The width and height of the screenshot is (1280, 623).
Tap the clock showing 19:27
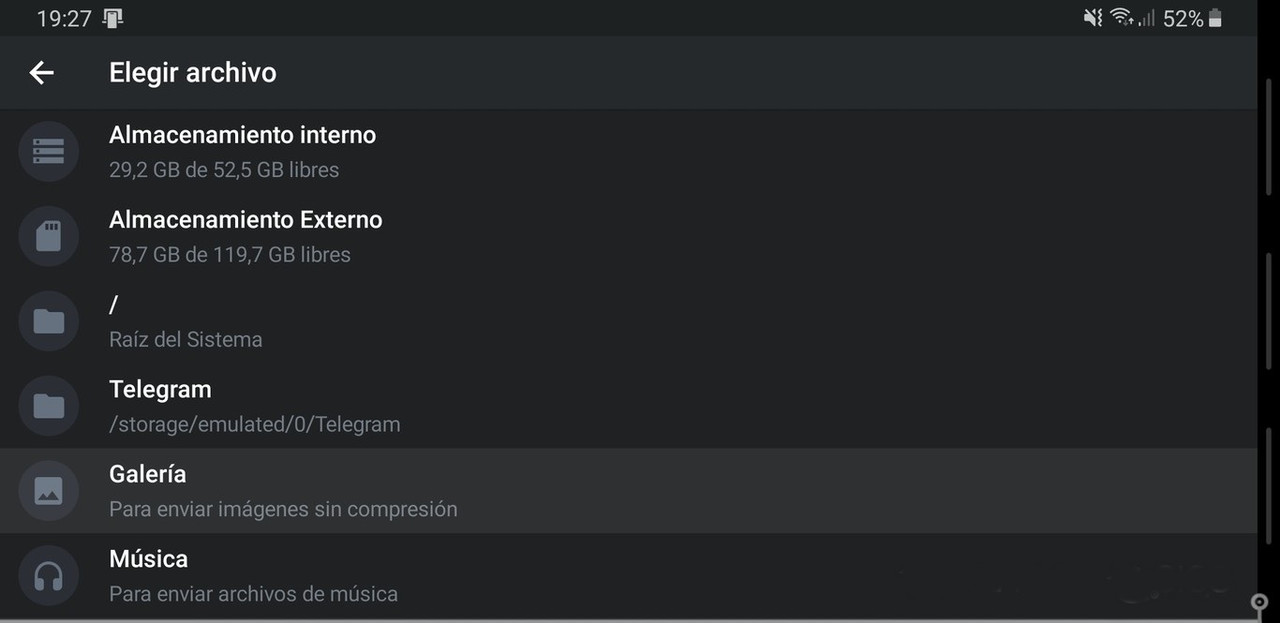[64, 18]
